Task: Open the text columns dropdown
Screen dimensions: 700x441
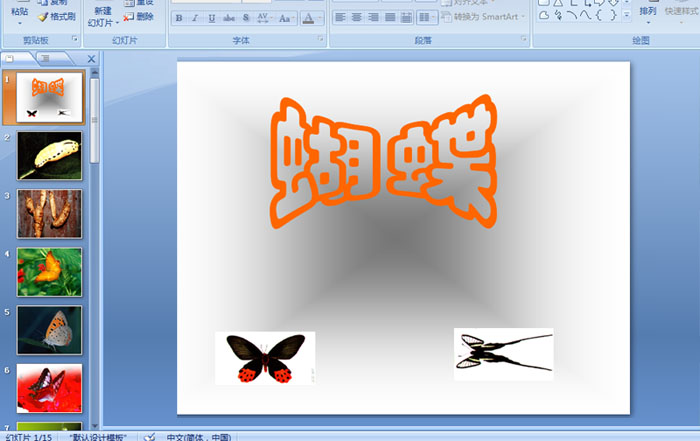Action: 426,17
